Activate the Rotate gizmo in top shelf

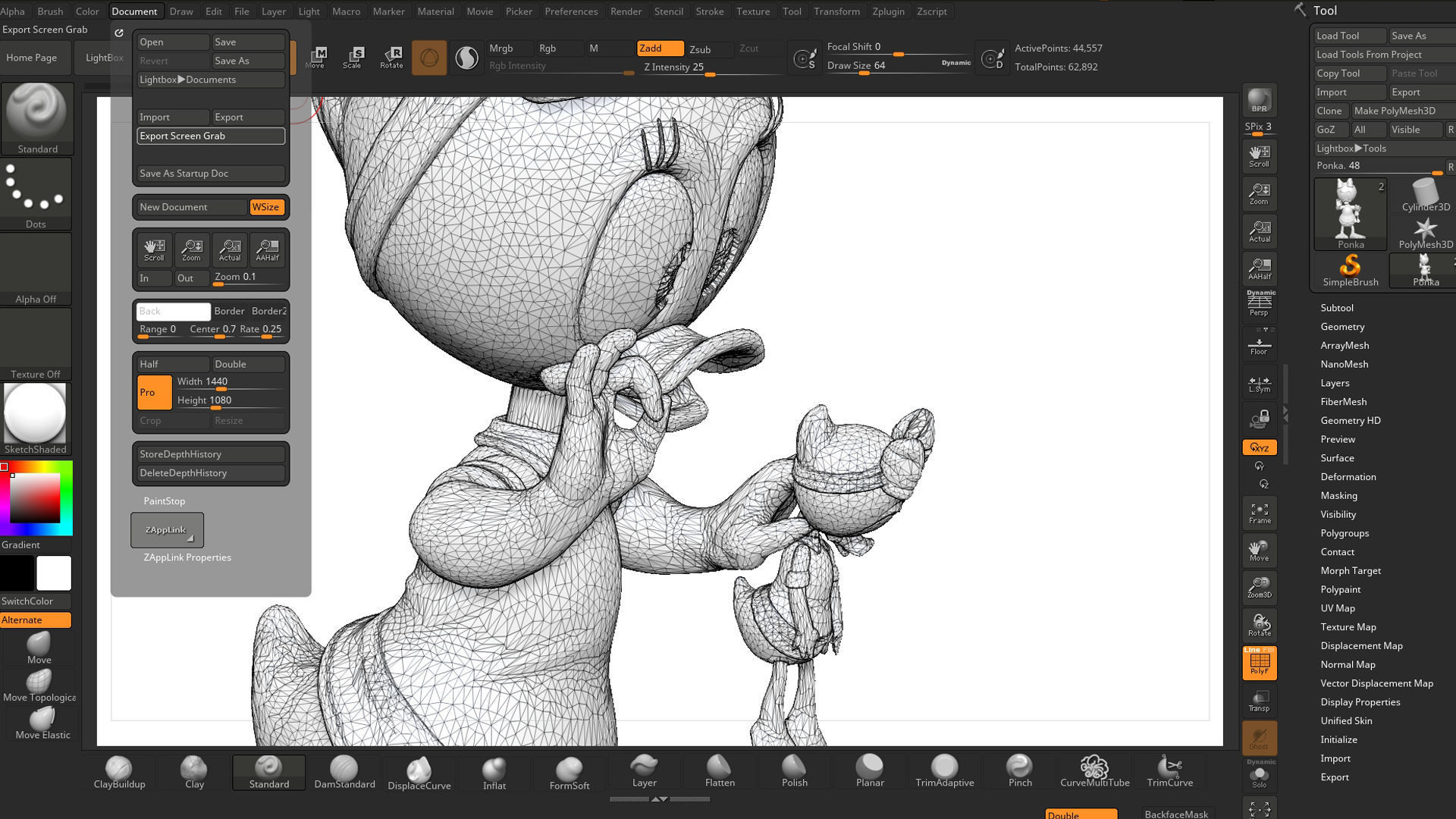(391, 57)
